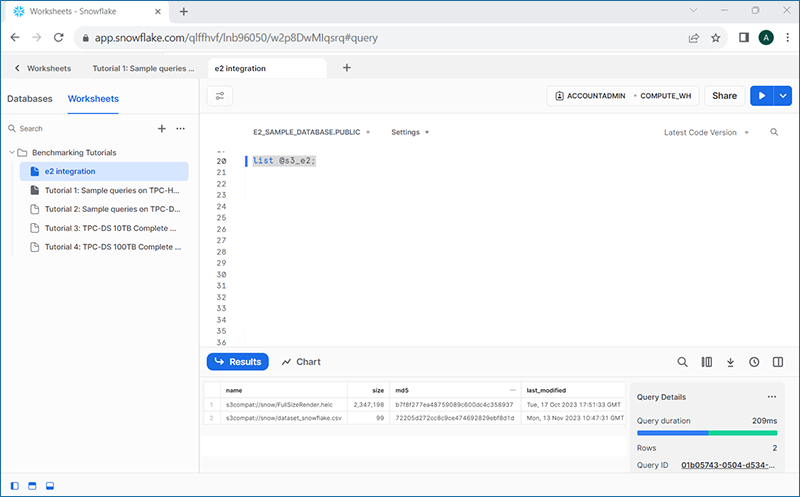Open Tutorial 2: Sample queries on TPC-D
The width and height of the screenshot is (800, 497).
[x=104, y=209]
